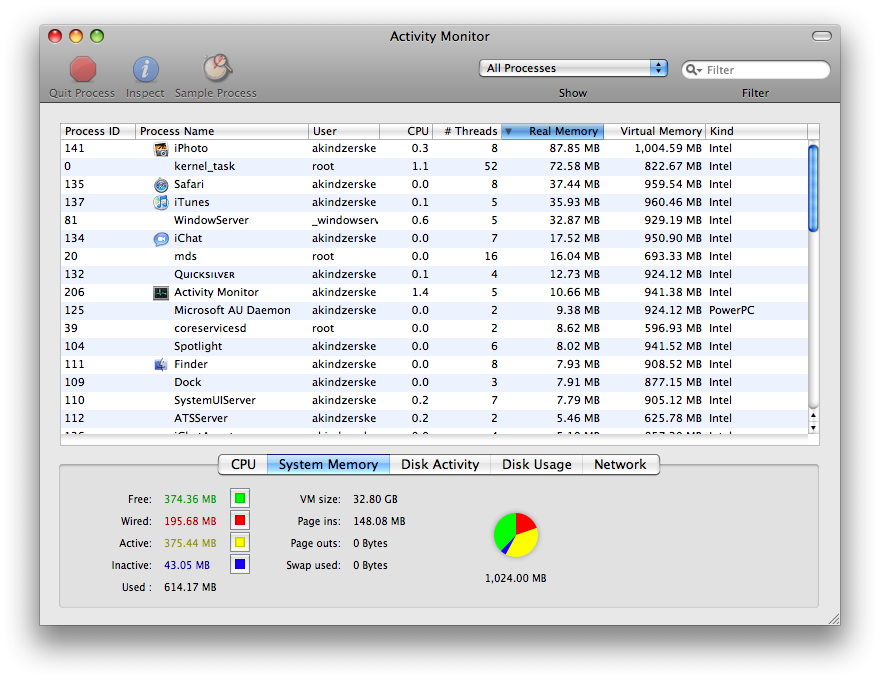This screenshot has height=680, width=880.
Task: Click the window resize grip corner
Action: click(x=834, y=618)
